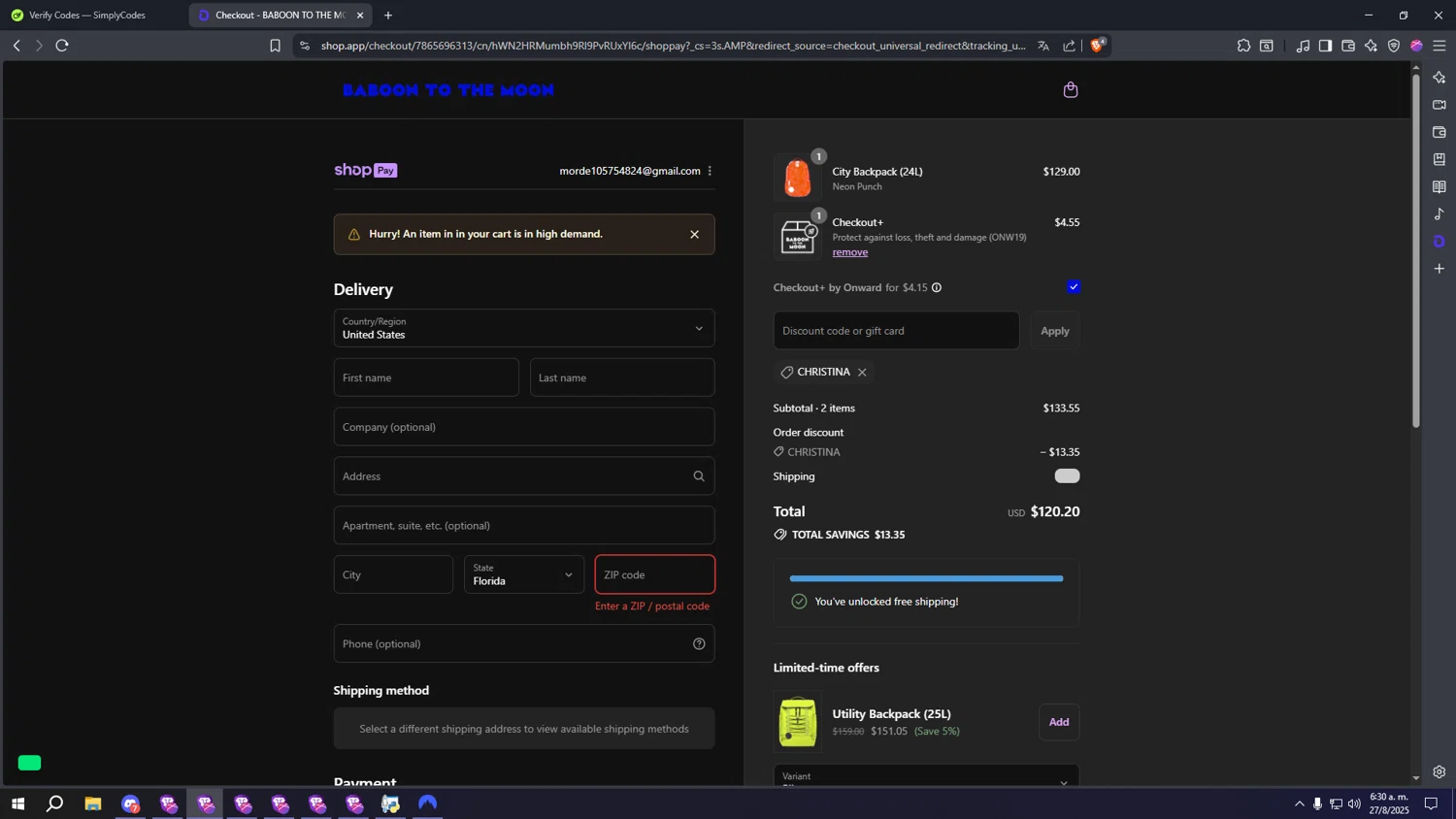Reload the checkout page
The width and height of the screenshot is (1456, 819).
point(62,46)
